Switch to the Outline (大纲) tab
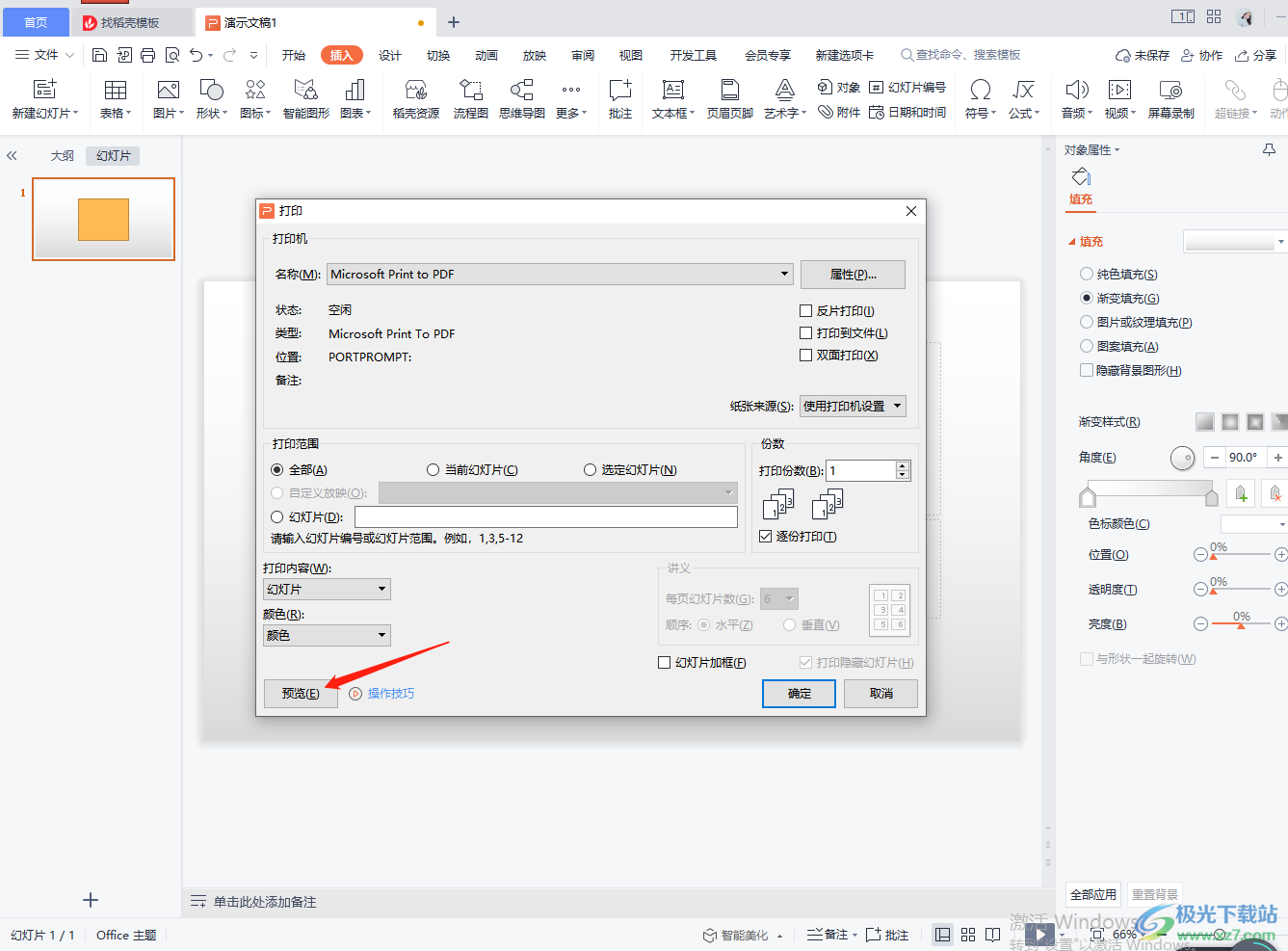Viewport: 1288px width, 951px height. (63, 156)
